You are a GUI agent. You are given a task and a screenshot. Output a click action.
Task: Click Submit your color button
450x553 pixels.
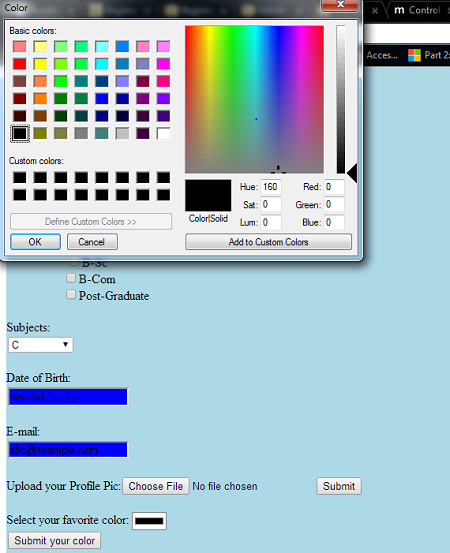pos(55,541)
